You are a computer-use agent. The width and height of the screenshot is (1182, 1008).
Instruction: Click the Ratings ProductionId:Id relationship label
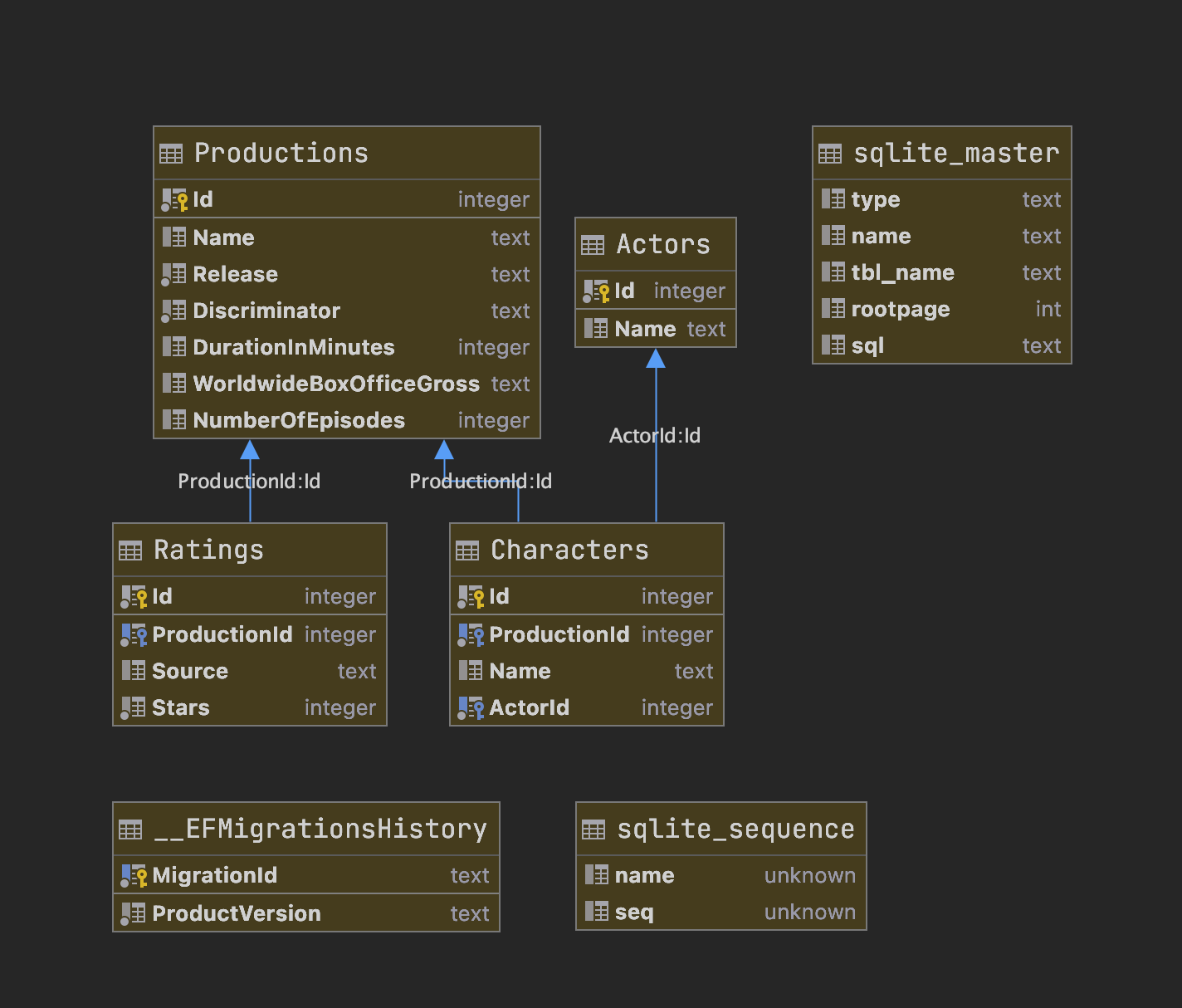pyautogui.click(x=249, y=481)
